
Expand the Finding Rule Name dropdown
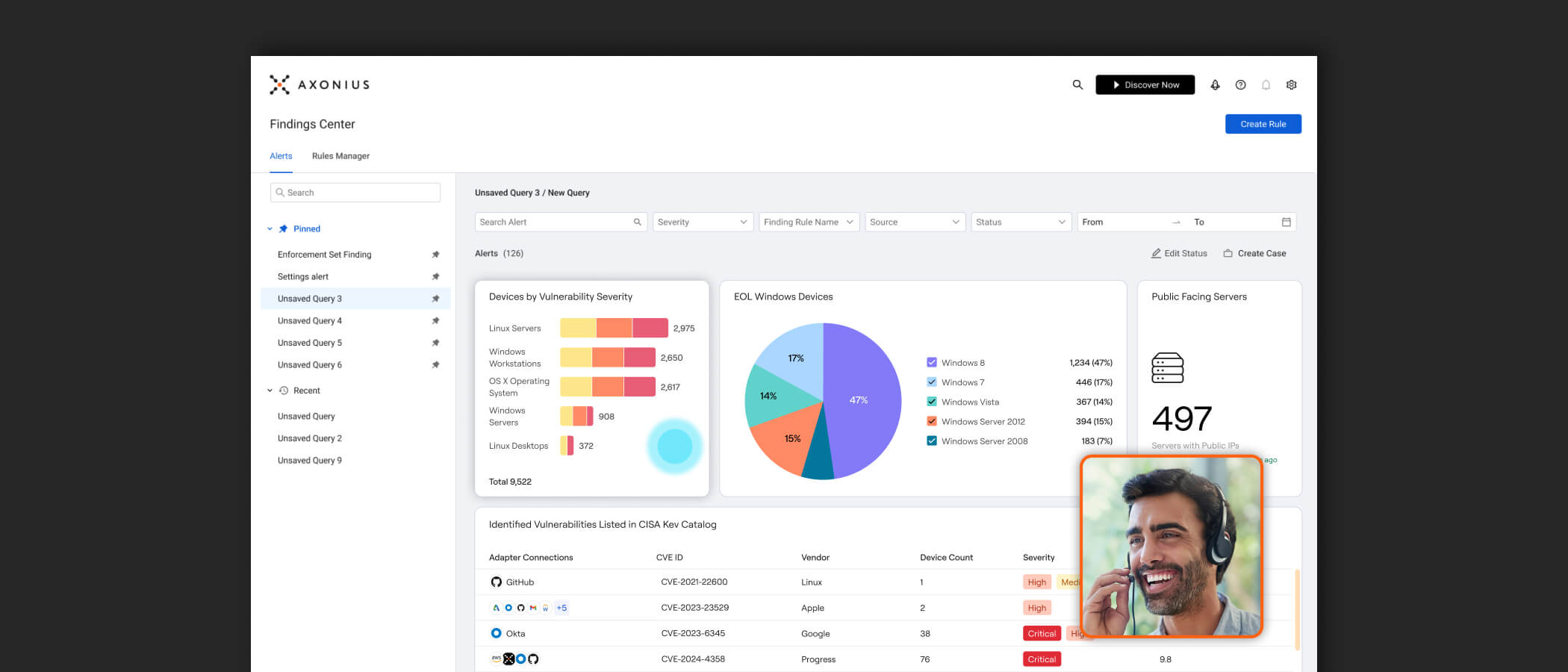click(x=808, y=223)
